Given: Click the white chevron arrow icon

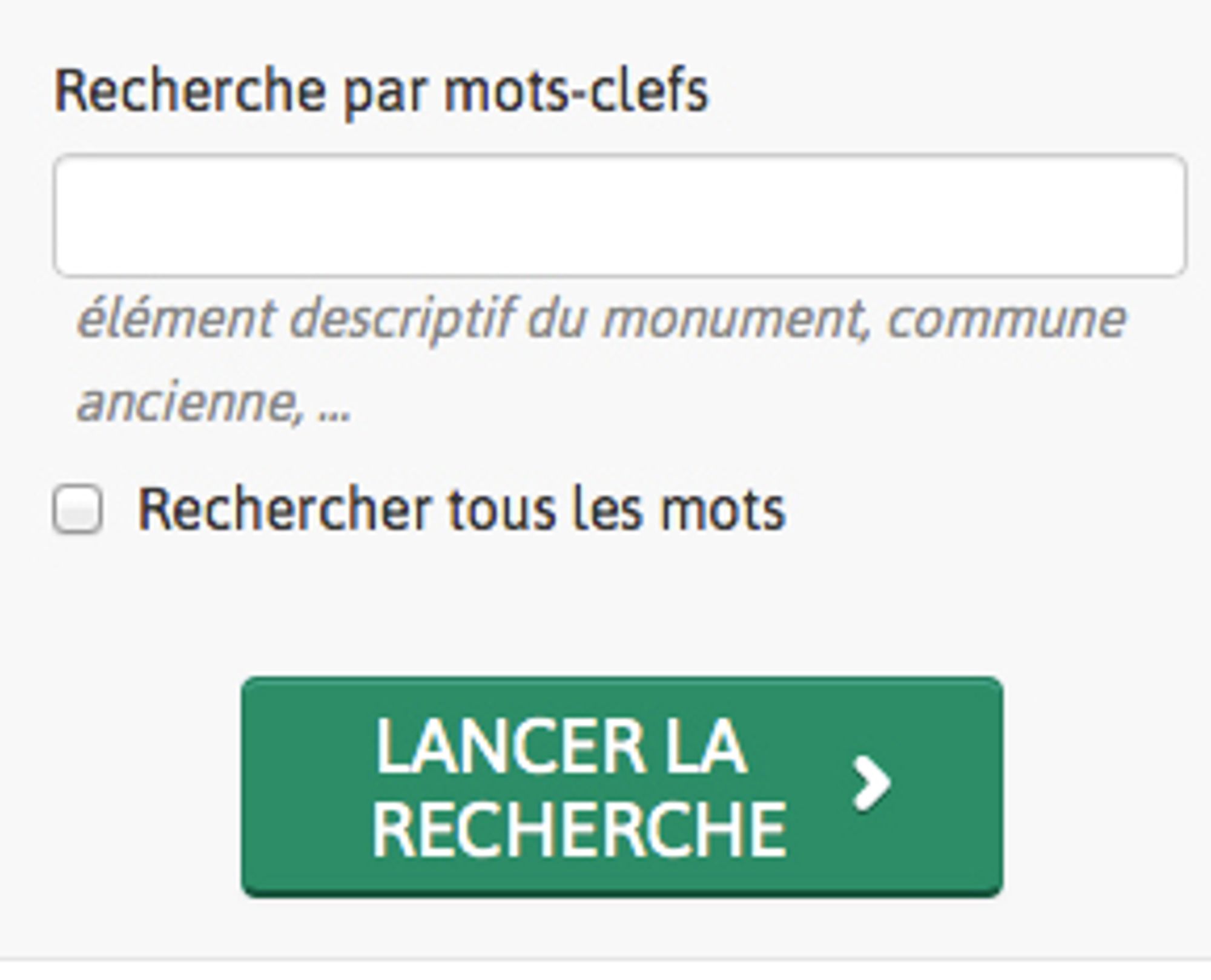Looking at the screenshot, I should 871,784.
